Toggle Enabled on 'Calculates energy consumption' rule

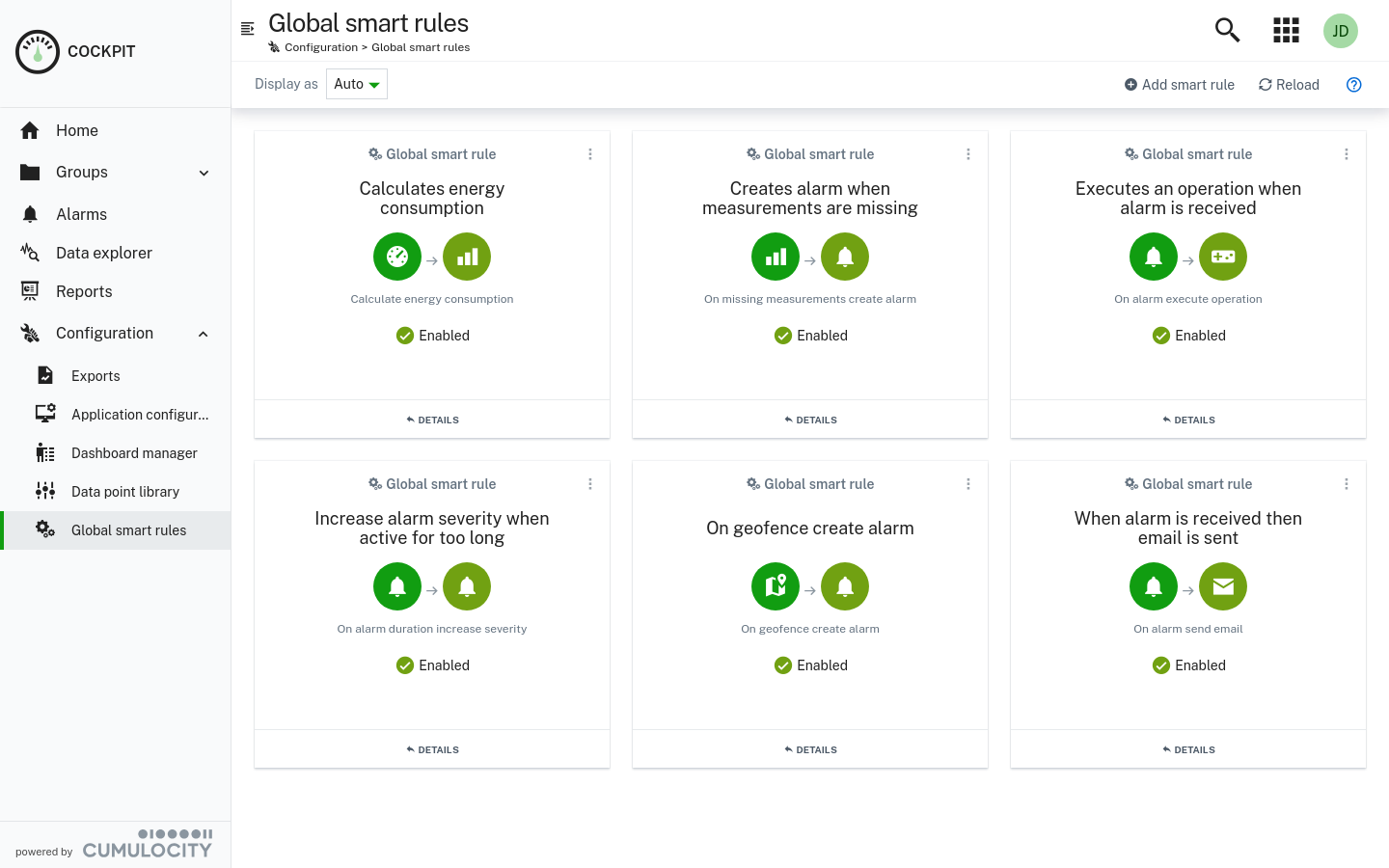(x=432, y=335)
